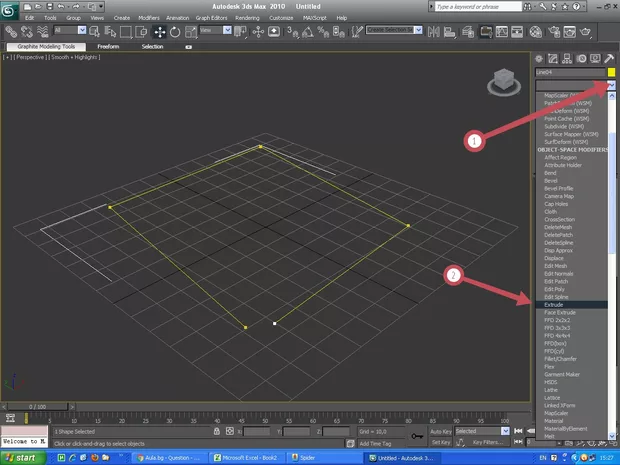Image resolution: width=620 pixels, height=465 pixels.
Task: Switch to the Freeform ribbon tab
Action: tap(108, 47)
